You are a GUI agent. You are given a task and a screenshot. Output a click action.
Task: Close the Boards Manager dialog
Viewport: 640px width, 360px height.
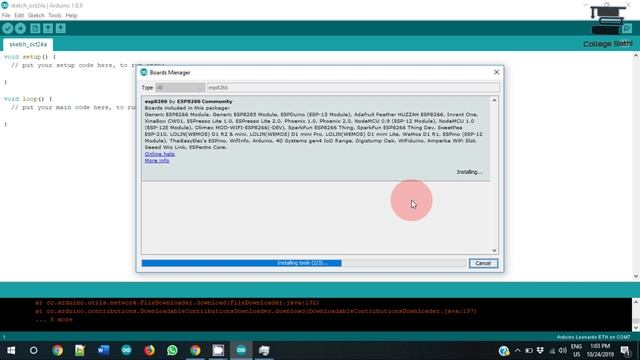496,72
